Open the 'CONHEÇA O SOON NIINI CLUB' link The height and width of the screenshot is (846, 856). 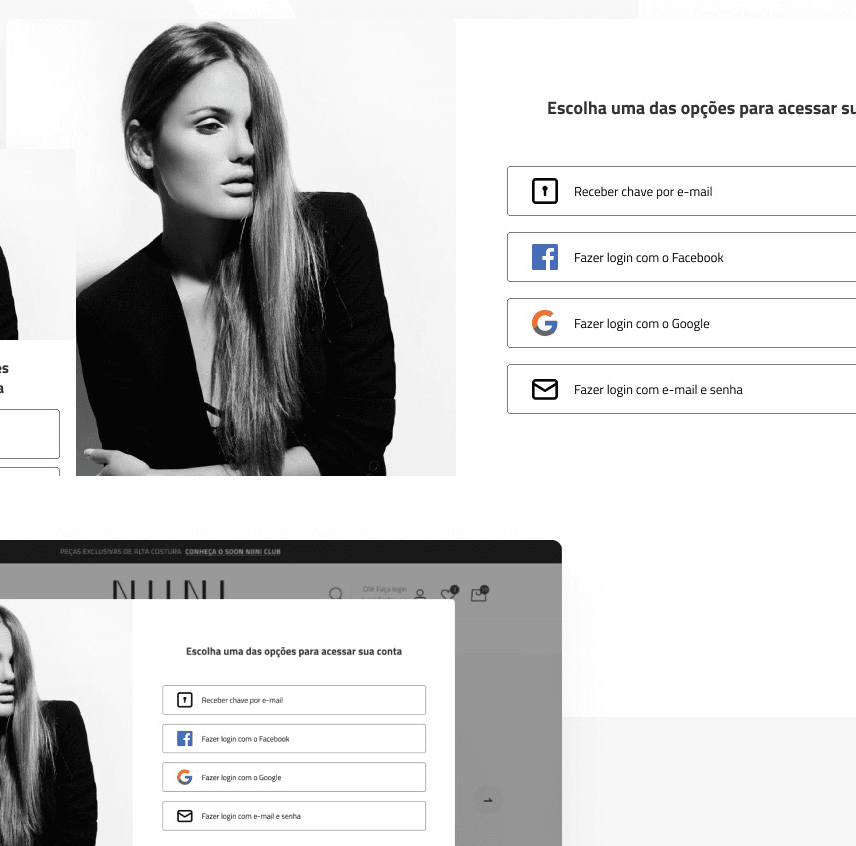pyautogui.click(x=233, y=552)
